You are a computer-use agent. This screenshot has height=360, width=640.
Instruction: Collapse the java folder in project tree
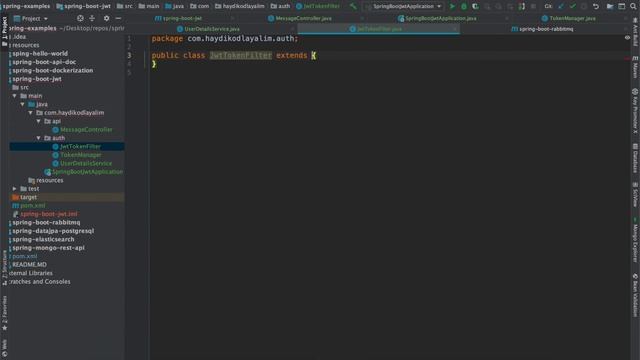23,104
